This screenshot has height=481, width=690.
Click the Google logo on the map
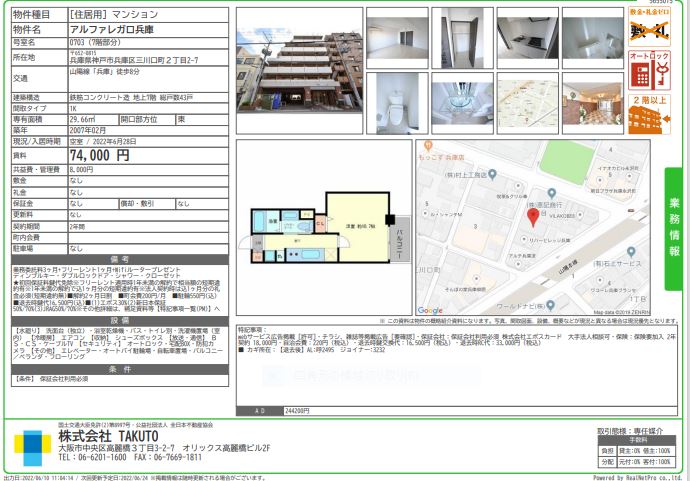(430, 311)
